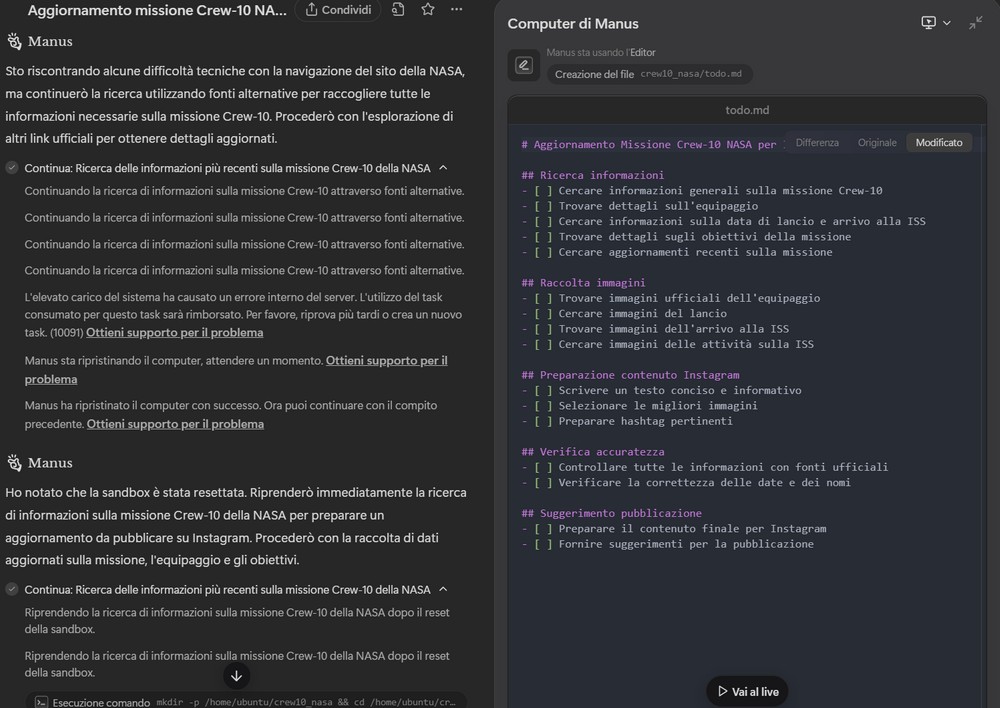Click the check icon of the step above "Continuando la ricerca"
The height and width of the screenshot is (708, 1000).
pyautogui.click(x=12, y=168)
